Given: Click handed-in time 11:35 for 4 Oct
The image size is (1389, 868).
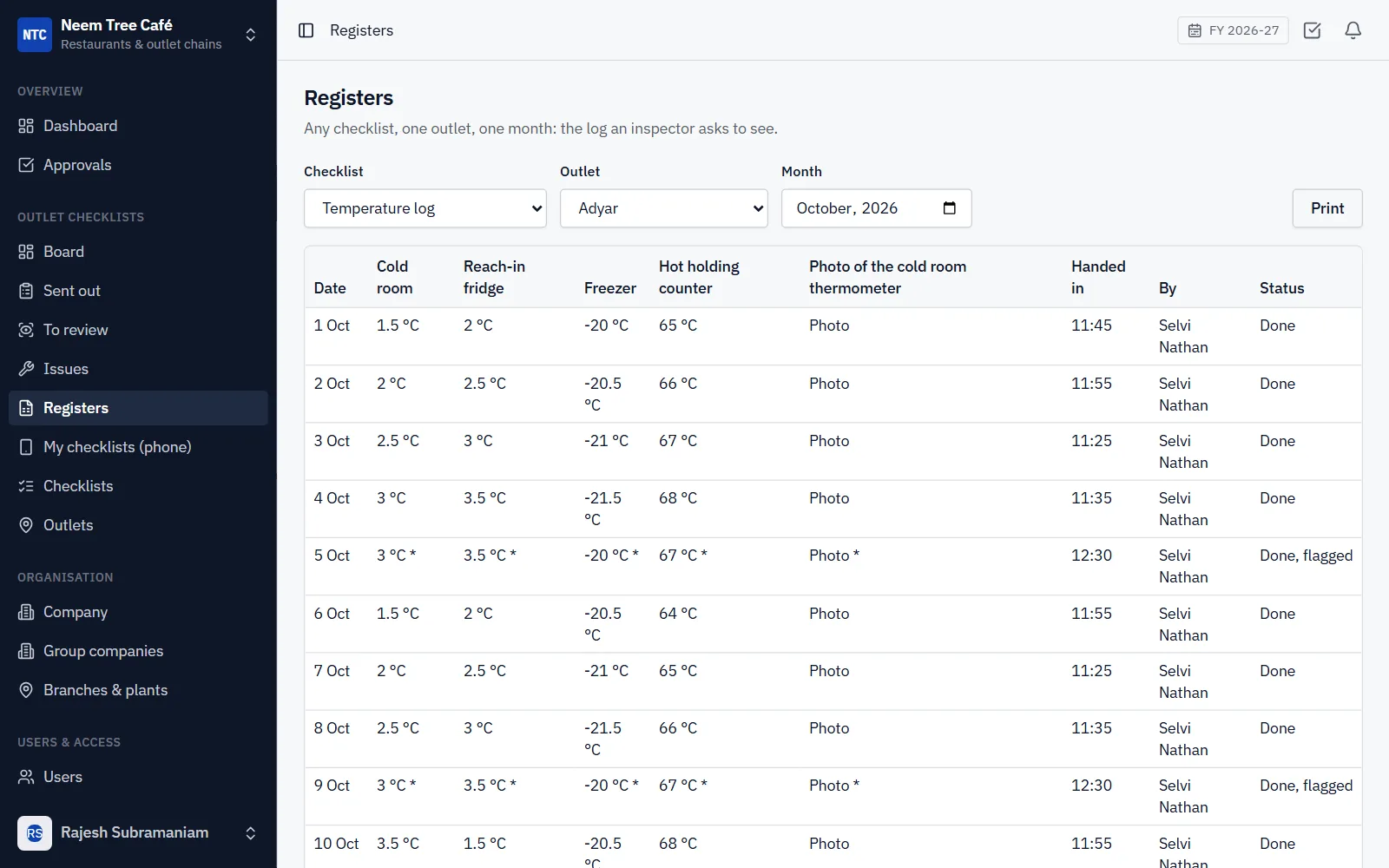Looking at the screenshot, I should [x=1091, y=498].
